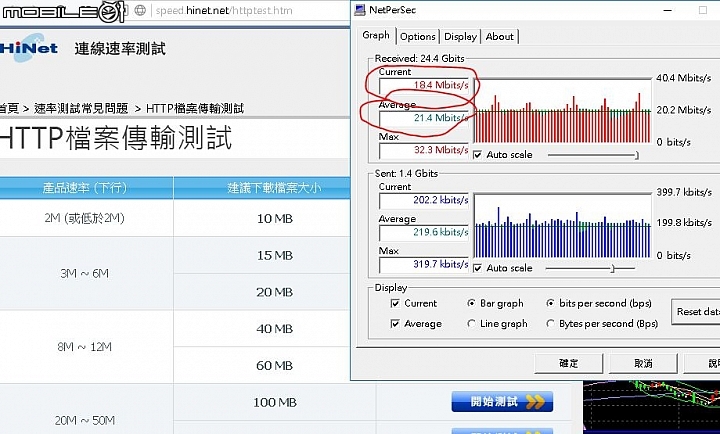Viewport: 720px width, 434px height.
Task: Open the 速率測試常見問題 breadcrumb link
Action: tap(81, 108)
